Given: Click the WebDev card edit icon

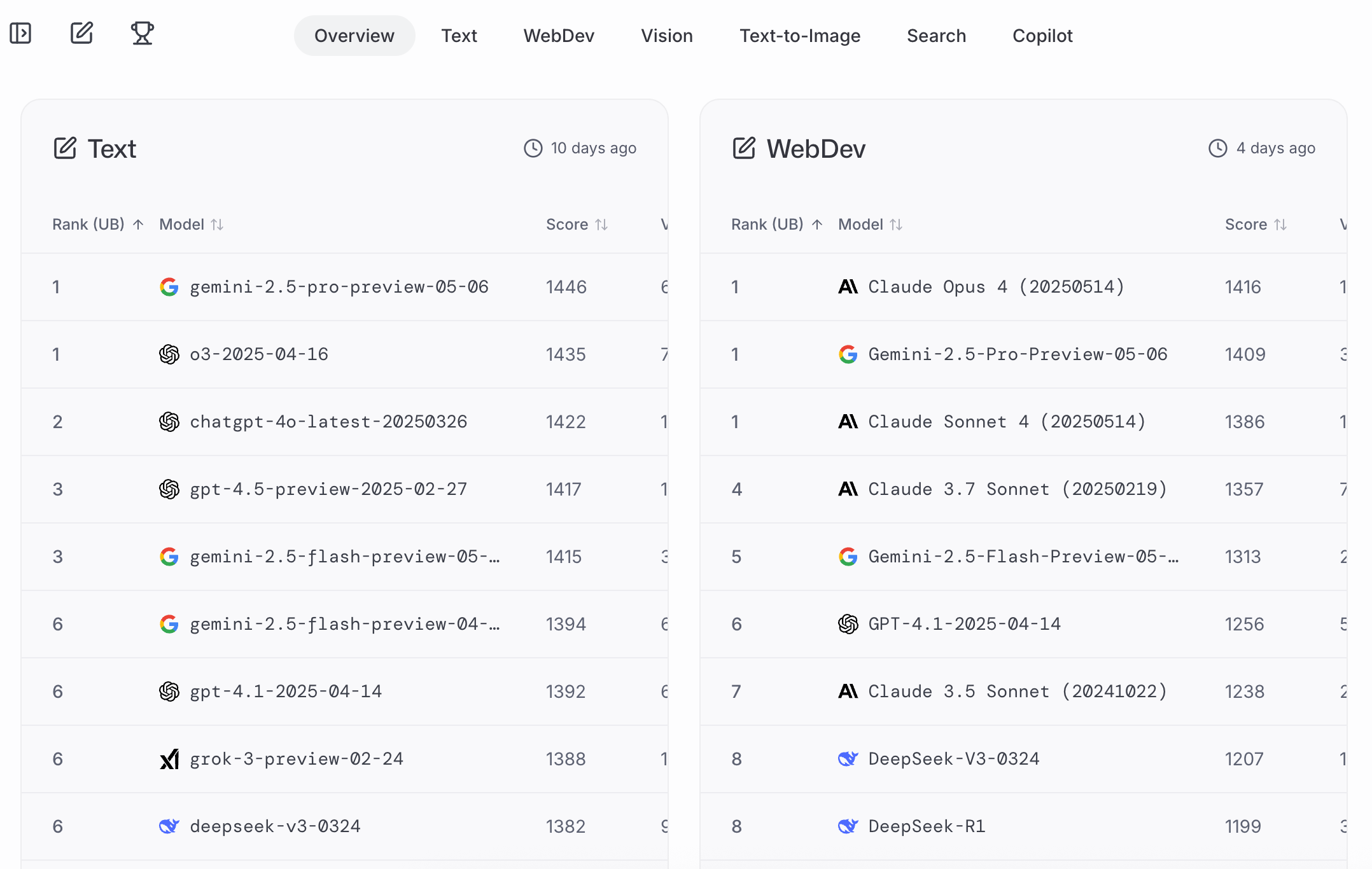Looking at the screenshot, I should 744,148.
